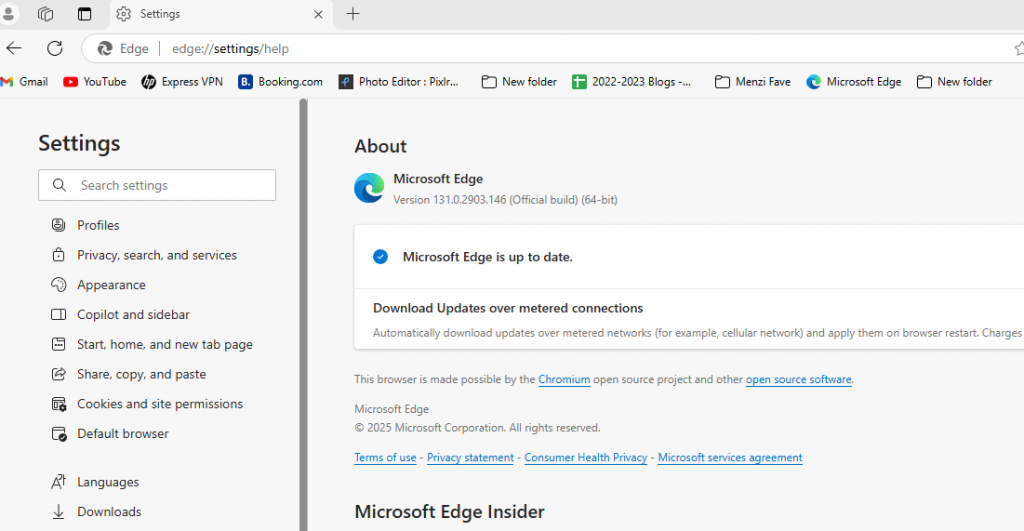The height and width of the screenshot is (531, 1024).
Task: Close the Settings tab
Action: [x=318, y=14]
